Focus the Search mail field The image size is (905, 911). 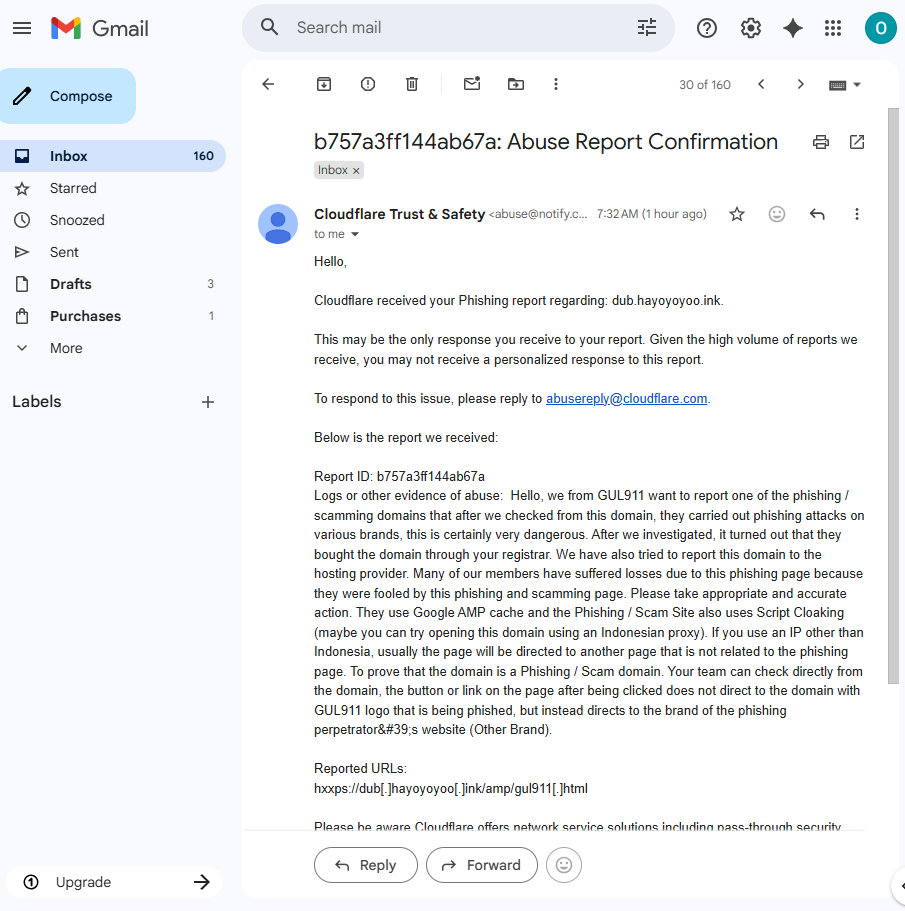459,27
